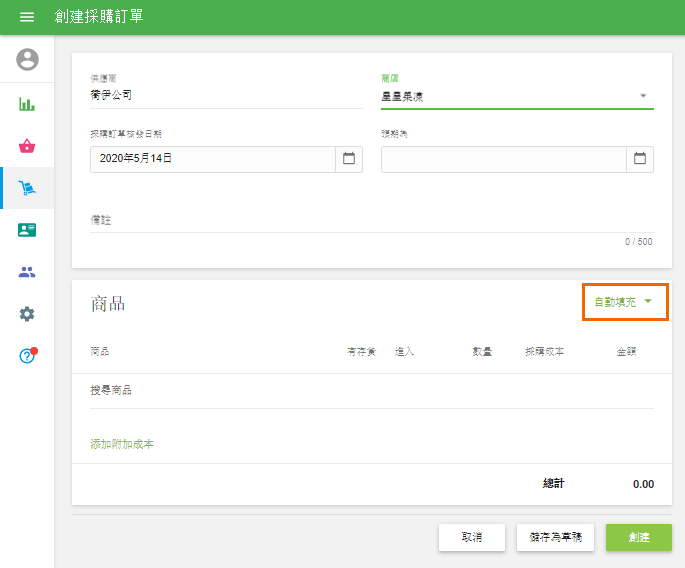Click the 進入 column header

click(x=404, y=352)
